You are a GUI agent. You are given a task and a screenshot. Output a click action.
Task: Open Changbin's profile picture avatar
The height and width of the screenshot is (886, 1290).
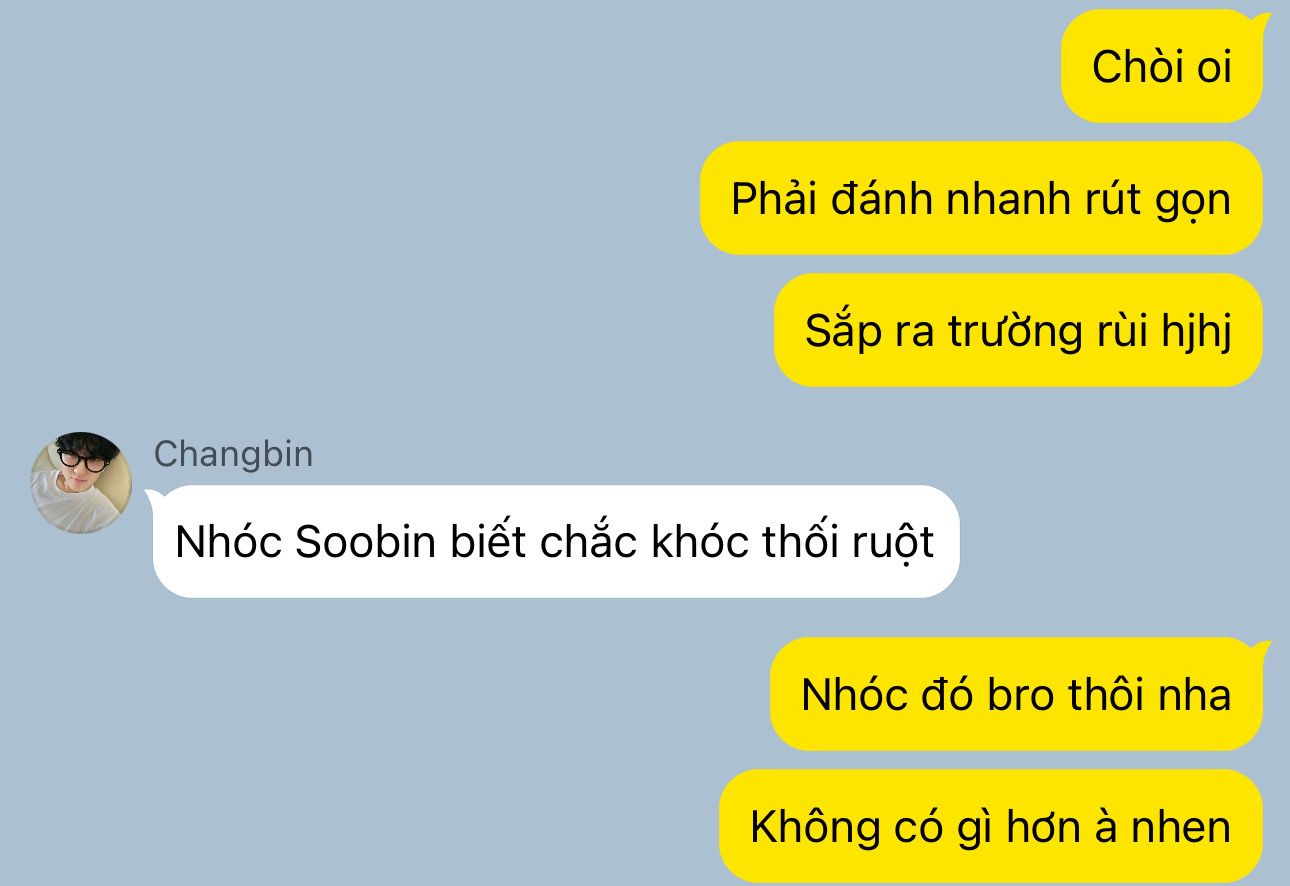pyautogui.click(x=81, y=482)
